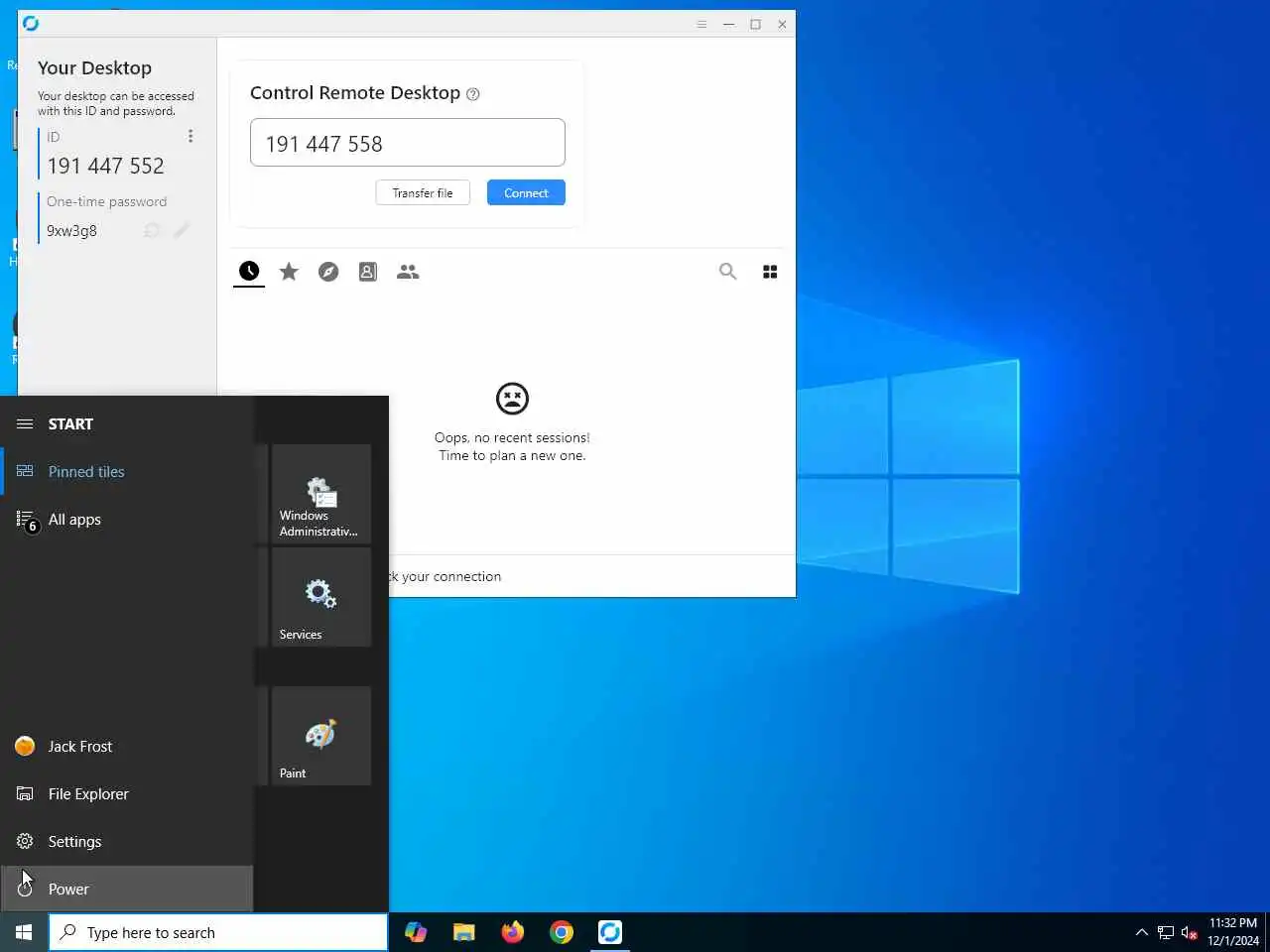1270x952 pixels.
Task: Toggle the grid view icon in RustDesk
Action: (x=770, y=272)
